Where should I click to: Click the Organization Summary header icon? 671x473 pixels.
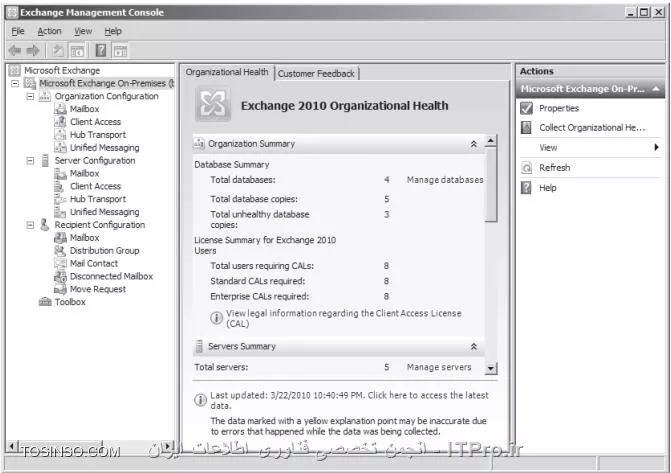click(199, 144)
